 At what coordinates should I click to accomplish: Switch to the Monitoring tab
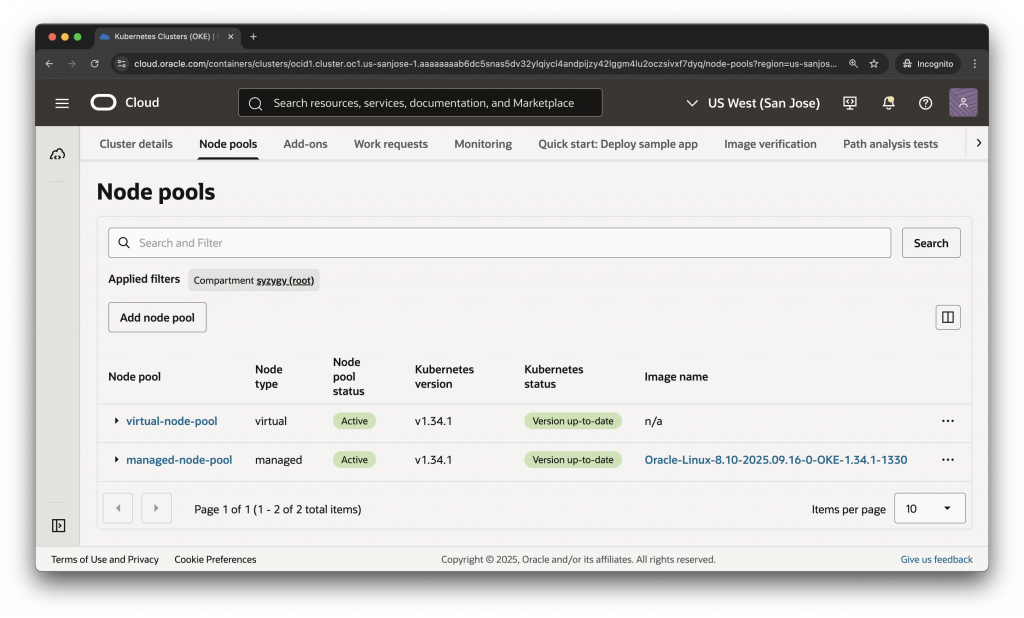click(x=483, y=144)
